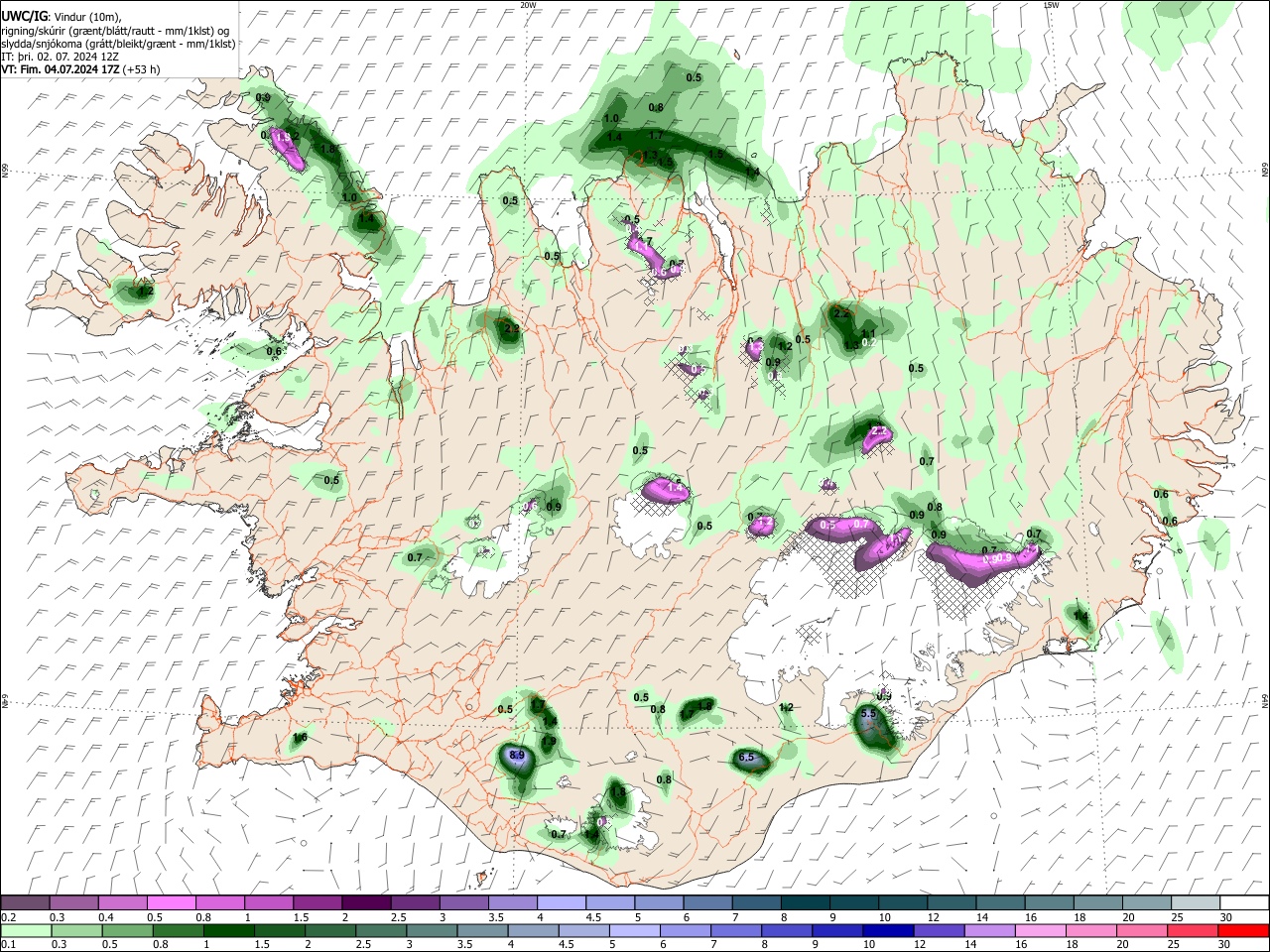Click the white snow legend swatch at 30

[1244, 902]
